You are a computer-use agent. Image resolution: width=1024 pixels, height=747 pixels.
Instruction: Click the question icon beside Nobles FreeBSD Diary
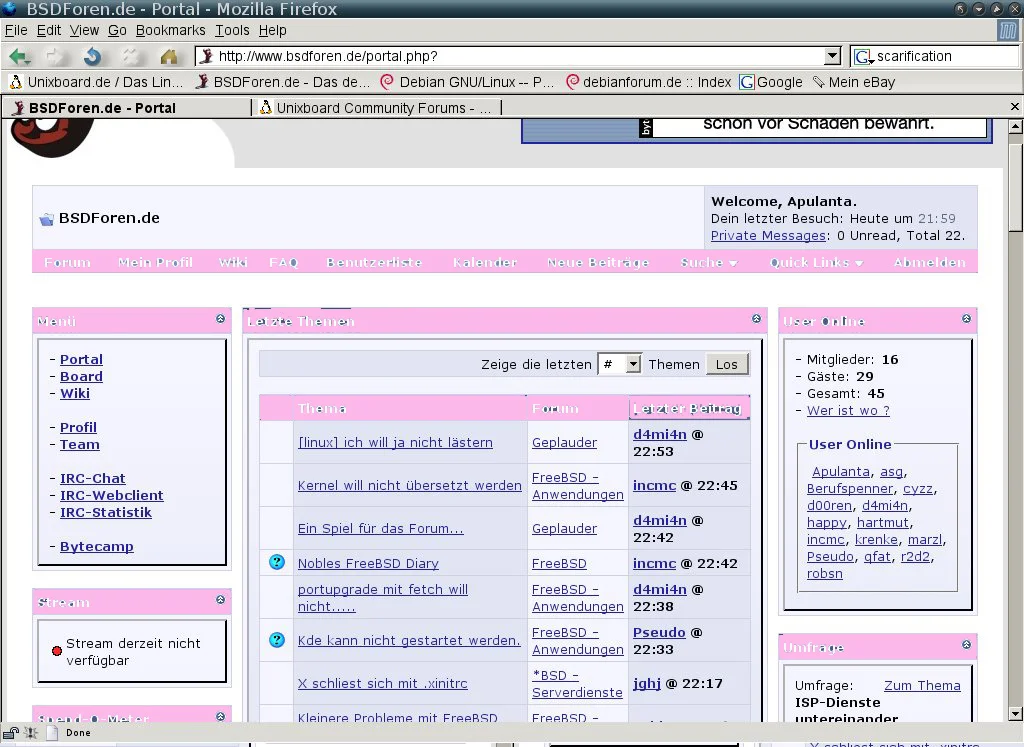coord(277,562)
